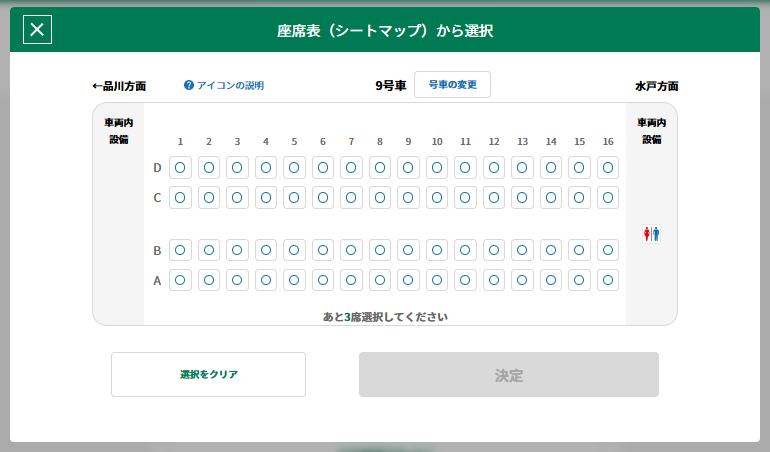The width and height of the screenshot is (770, 452).
Task: Choose seat 12A
Action: click(x=494, y=280)
